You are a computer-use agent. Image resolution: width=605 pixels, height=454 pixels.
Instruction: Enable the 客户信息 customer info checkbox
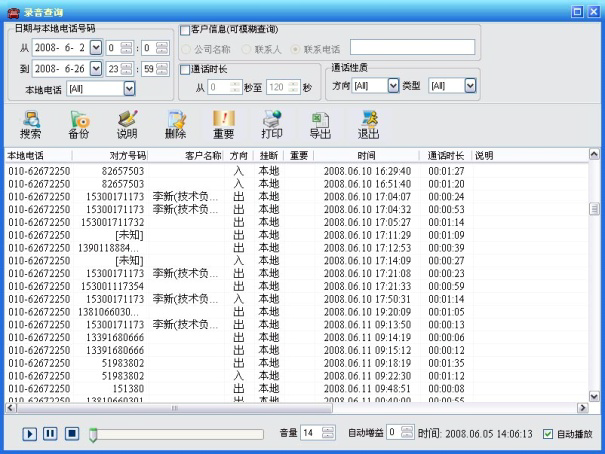(185, 30)
